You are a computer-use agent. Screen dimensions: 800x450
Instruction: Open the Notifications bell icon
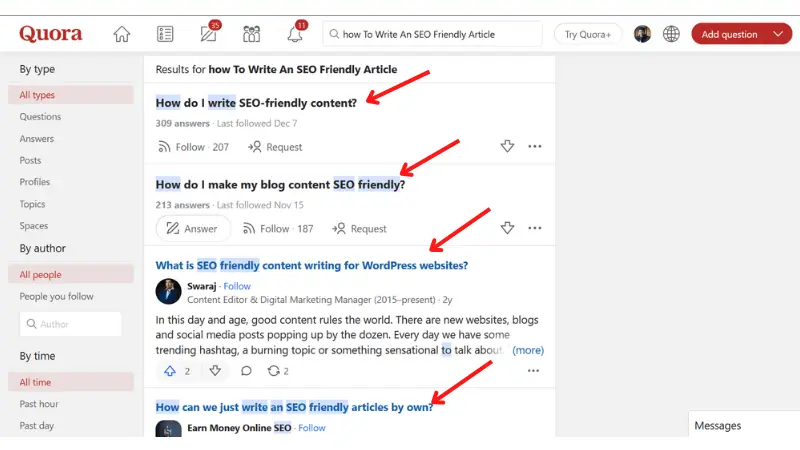(x=295, y=34)
